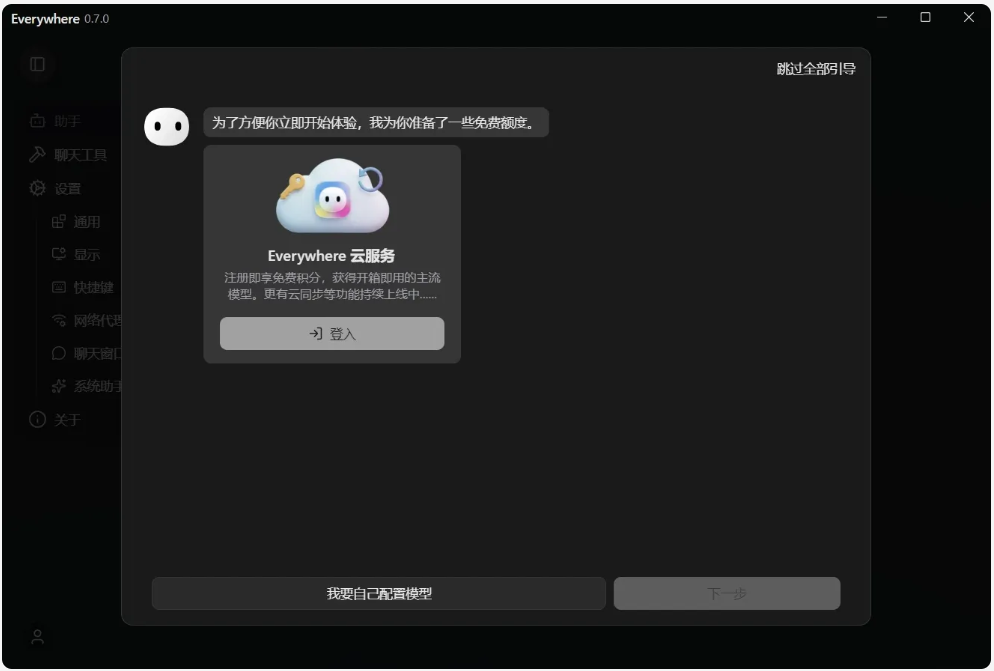Click the Everywhere 云服务 heading
Viewport: 994px width, 671px height.
(331, 256)
